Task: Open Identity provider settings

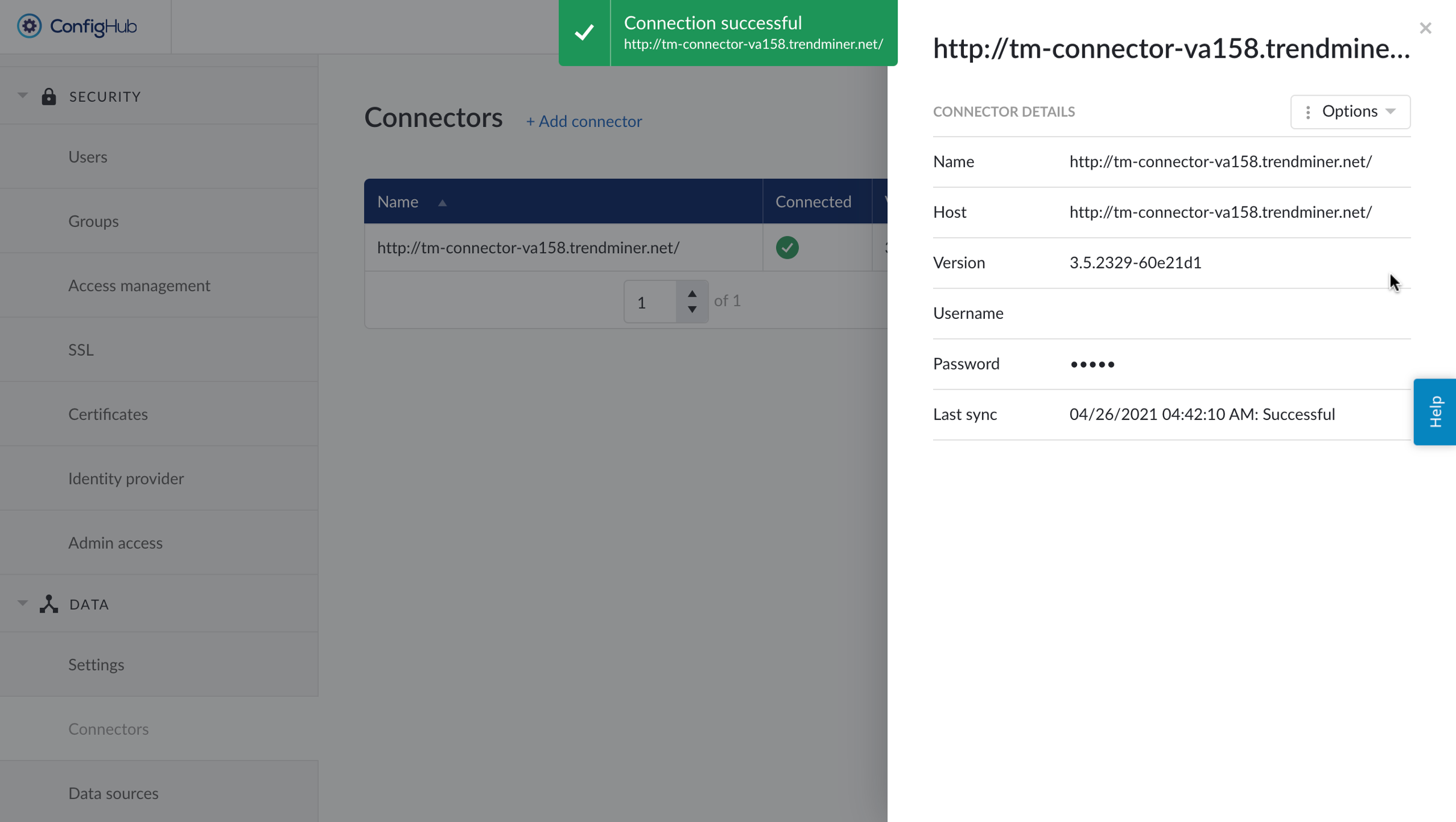Action: click(126, 478)
